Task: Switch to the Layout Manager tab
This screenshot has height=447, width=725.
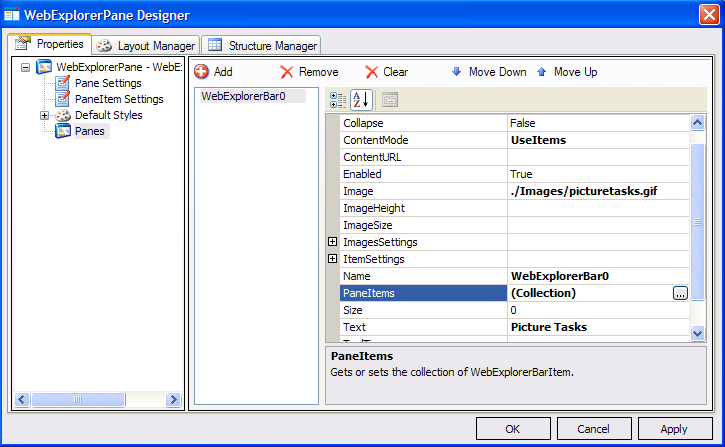Action: click(x=146, y=46)
